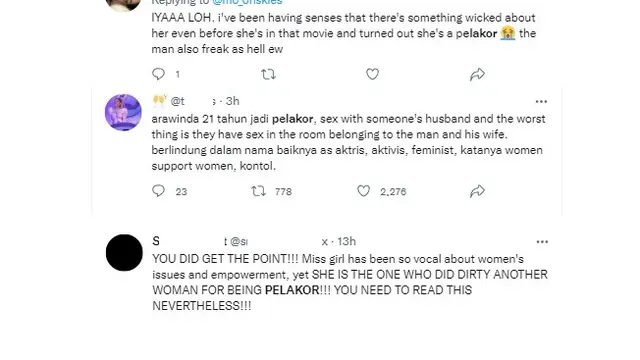Share the arawinda 21 tahun tweet

click(477, 191)
